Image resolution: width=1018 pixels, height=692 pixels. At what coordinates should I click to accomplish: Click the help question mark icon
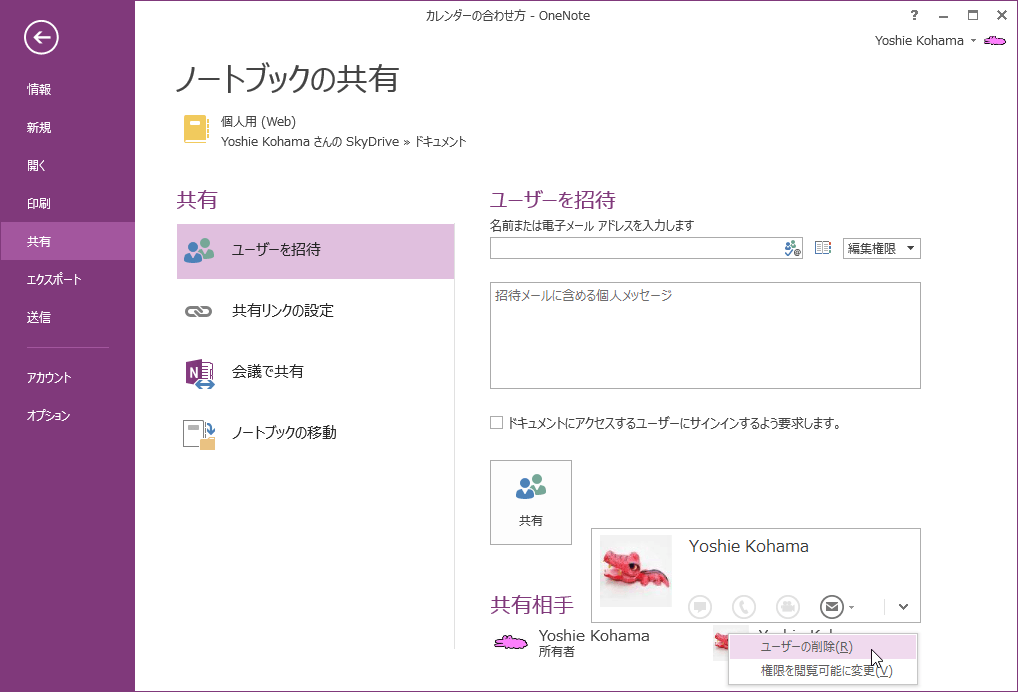point(914,16)
